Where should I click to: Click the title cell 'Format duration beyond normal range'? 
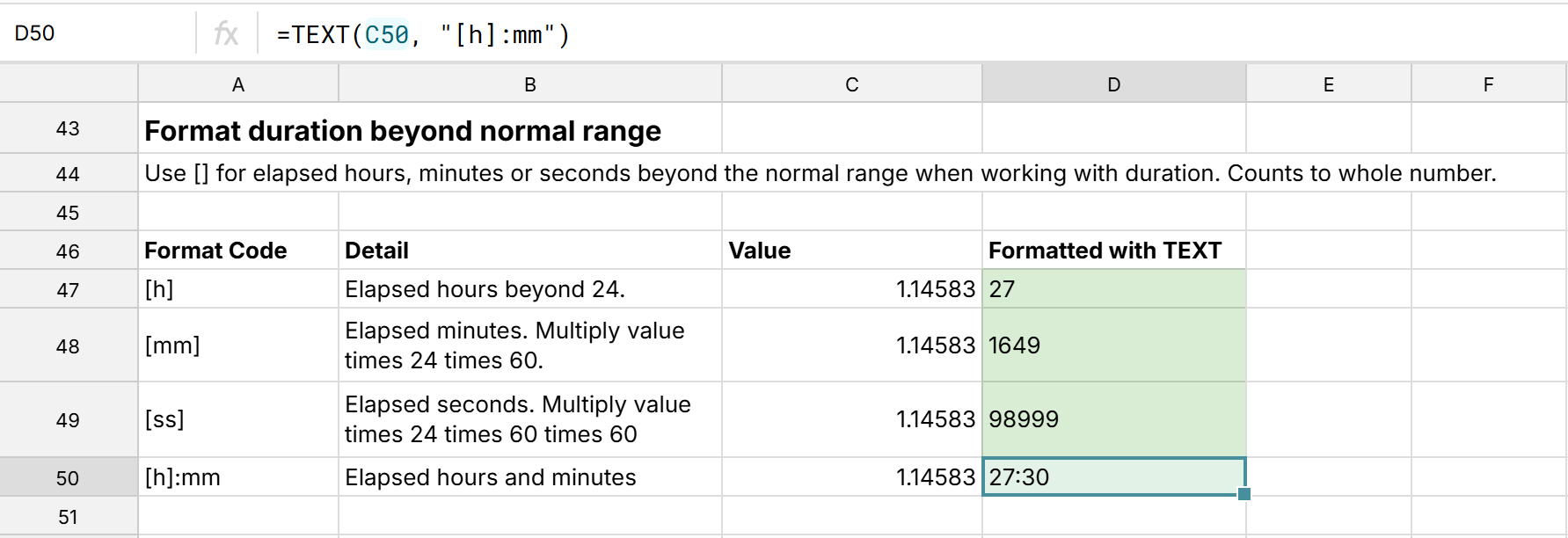[x=403, y=130]
